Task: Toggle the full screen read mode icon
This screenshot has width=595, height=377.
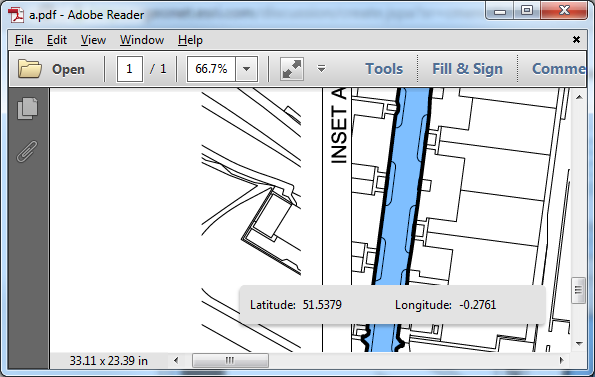Action: pyautogui.click(x=292, y=69)
